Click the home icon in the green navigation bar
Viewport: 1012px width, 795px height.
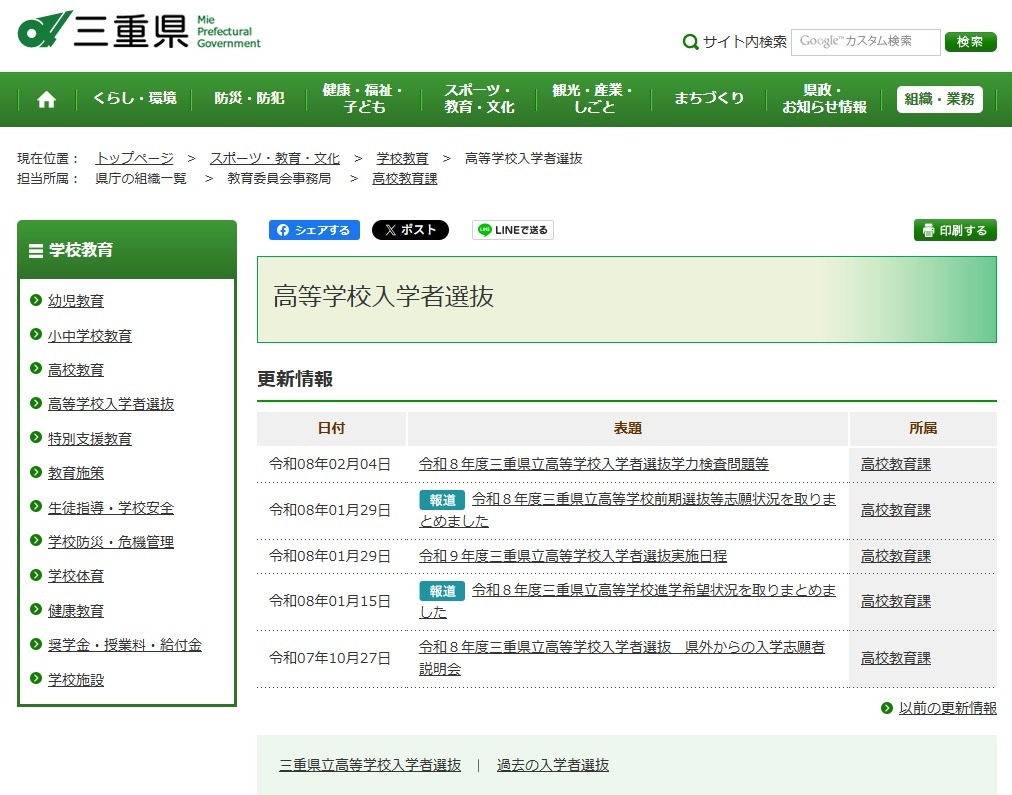(x=45, y=99)
